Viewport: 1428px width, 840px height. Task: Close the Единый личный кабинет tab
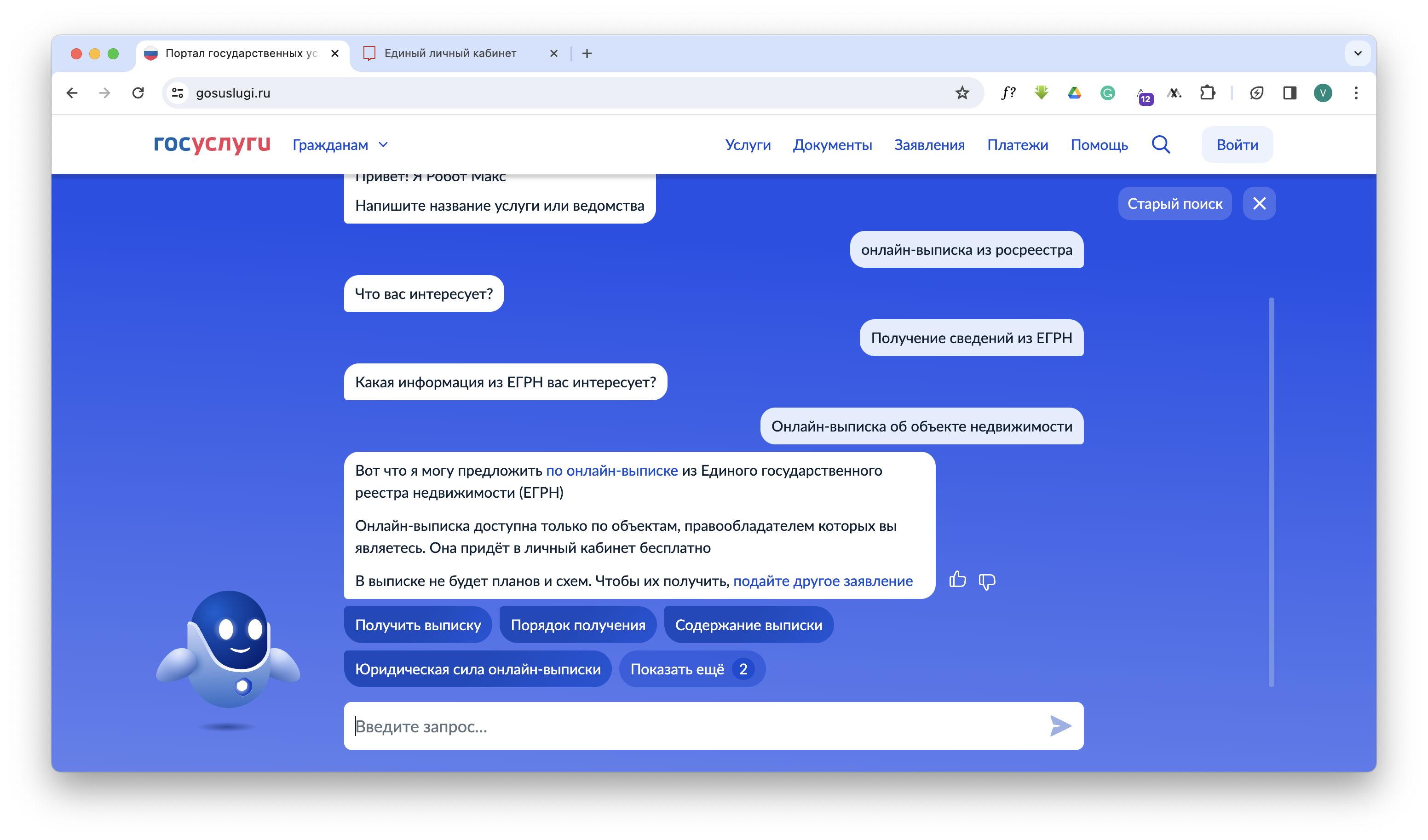pyautogui.click(x=553, y=53)
